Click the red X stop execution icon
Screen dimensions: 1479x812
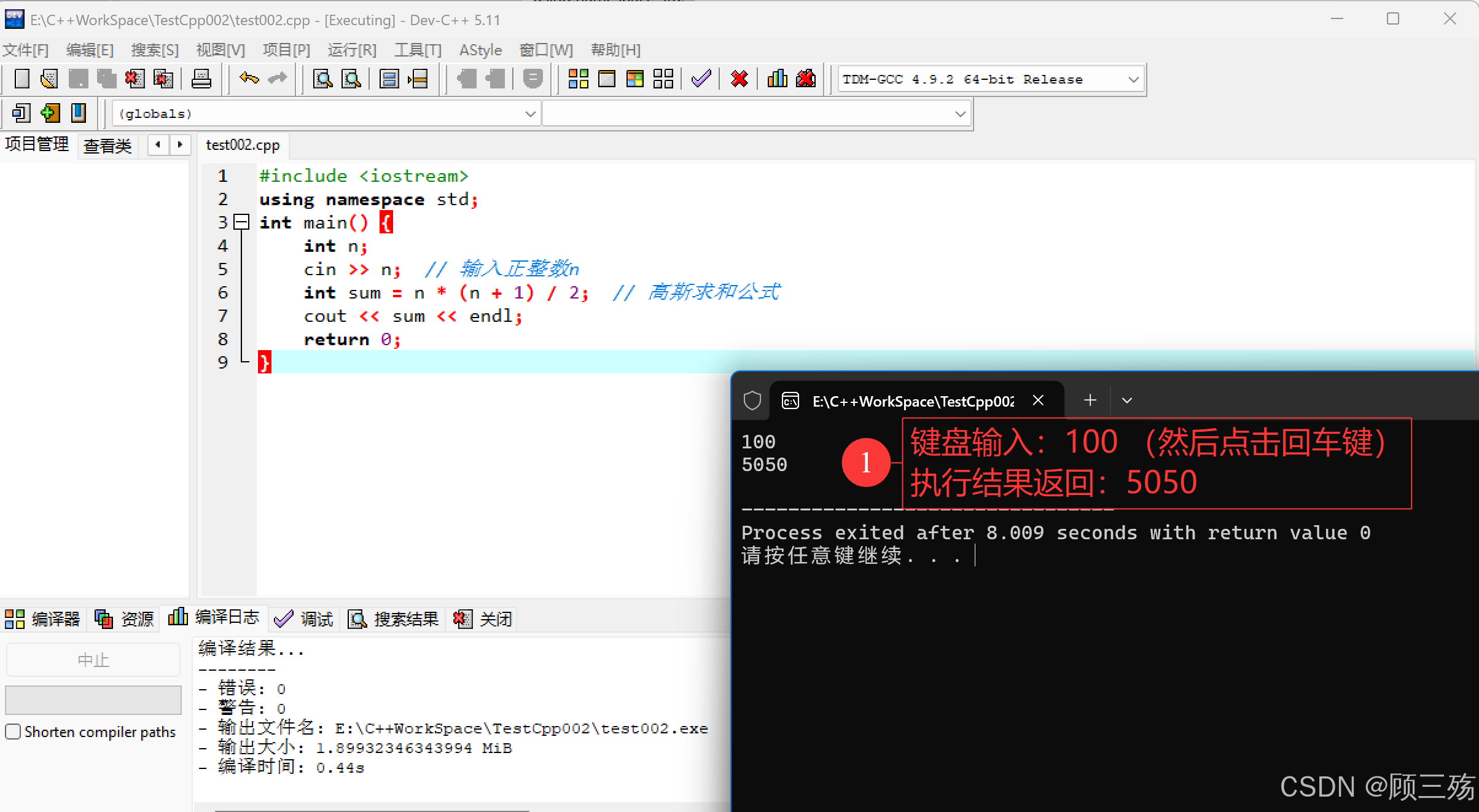pyautogui.click(x=739, y=79)
